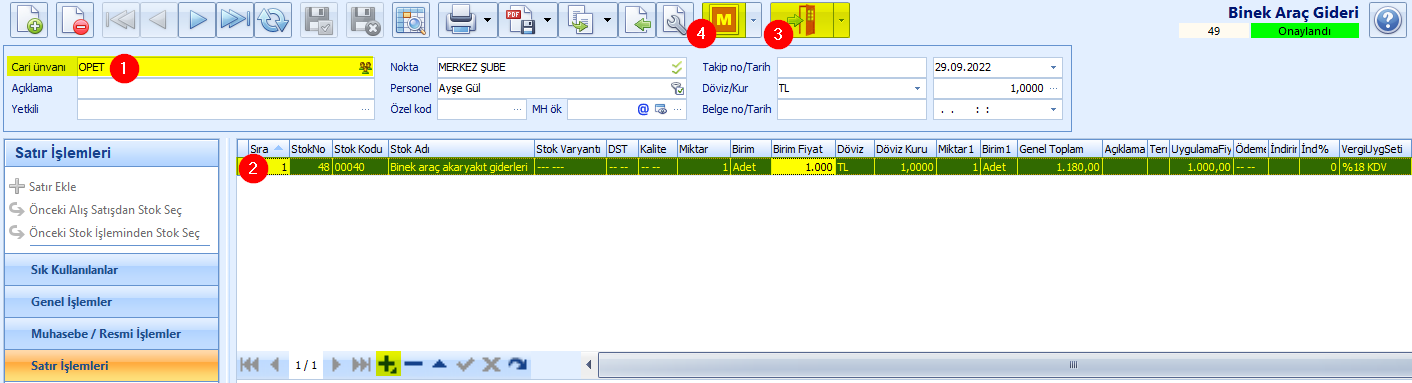1412x383 pixels.
Task: Click the Genel Toplam column header
Action: point(1059,148)
